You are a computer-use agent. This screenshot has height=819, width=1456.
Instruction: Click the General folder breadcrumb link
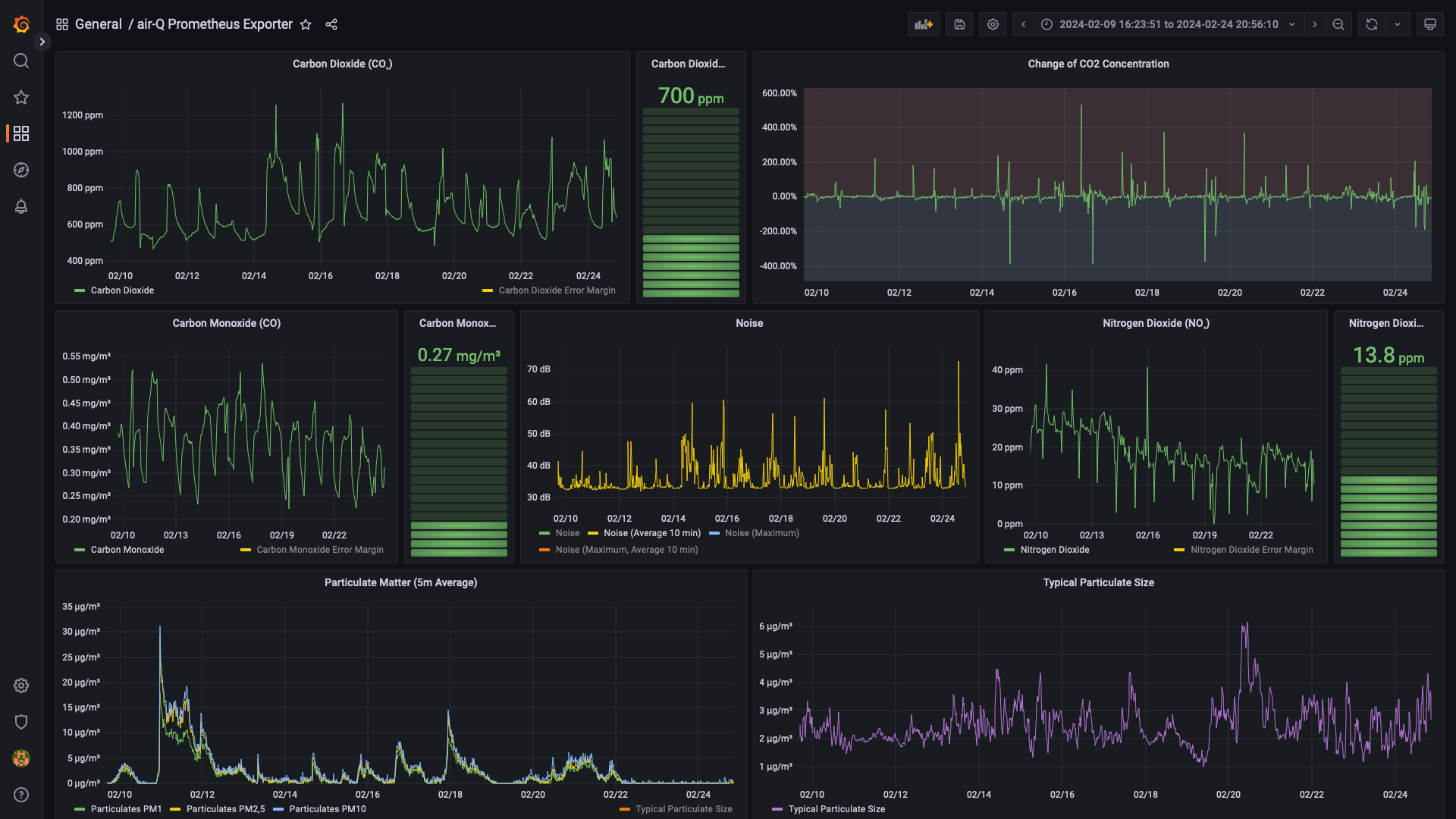point(98,24)
